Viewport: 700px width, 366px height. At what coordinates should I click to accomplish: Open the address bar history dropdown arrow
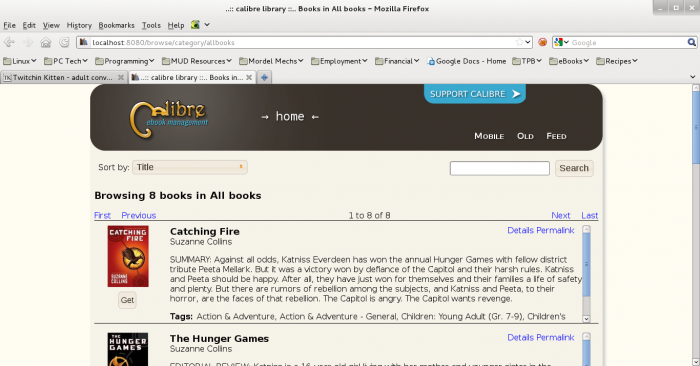(528, 42)
